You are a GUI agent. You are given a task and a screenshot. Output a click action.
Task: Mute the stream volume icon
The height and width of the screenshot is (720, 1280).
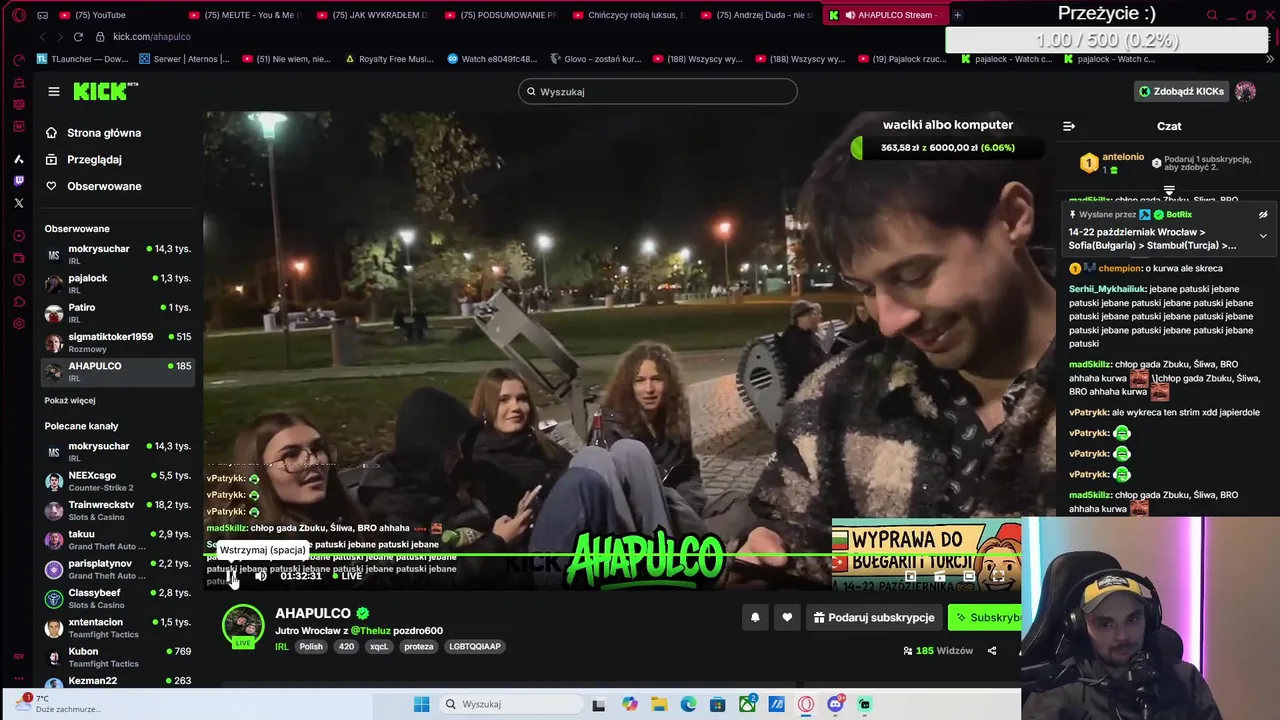click(x=260, y=576)
